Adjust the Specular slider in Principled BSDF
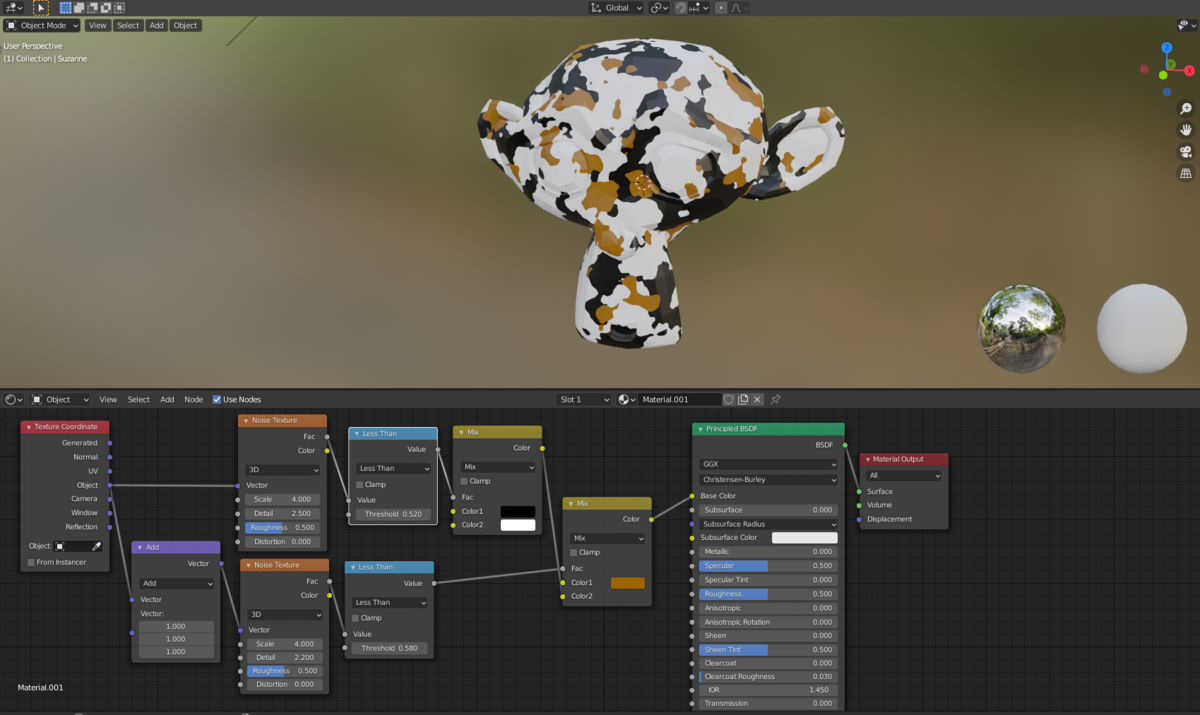1200x715 pixels. (768, 566)
